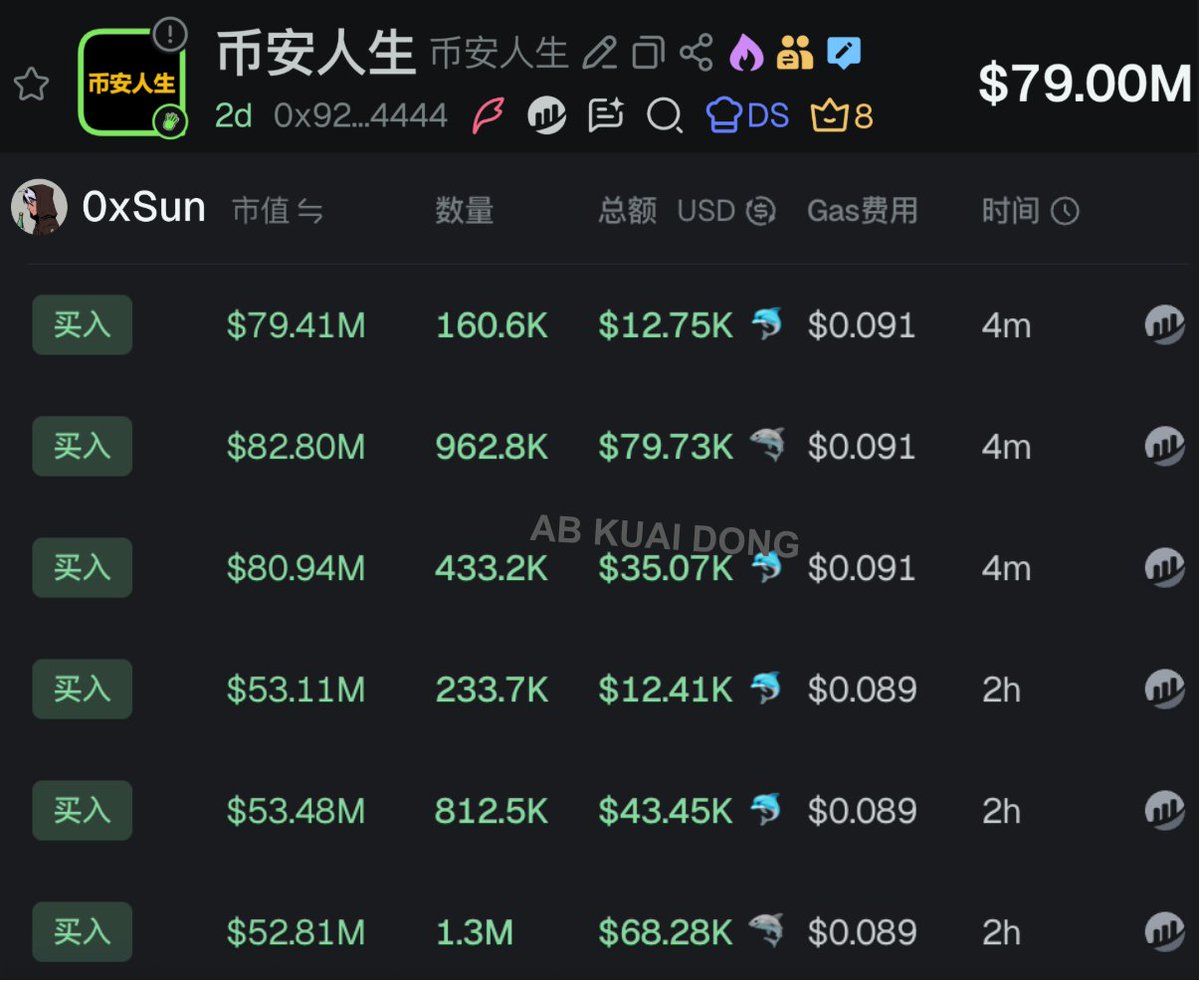Click 买入 tag on the $53.48M row
The image size is (1200, 981).
pos(82,810)
